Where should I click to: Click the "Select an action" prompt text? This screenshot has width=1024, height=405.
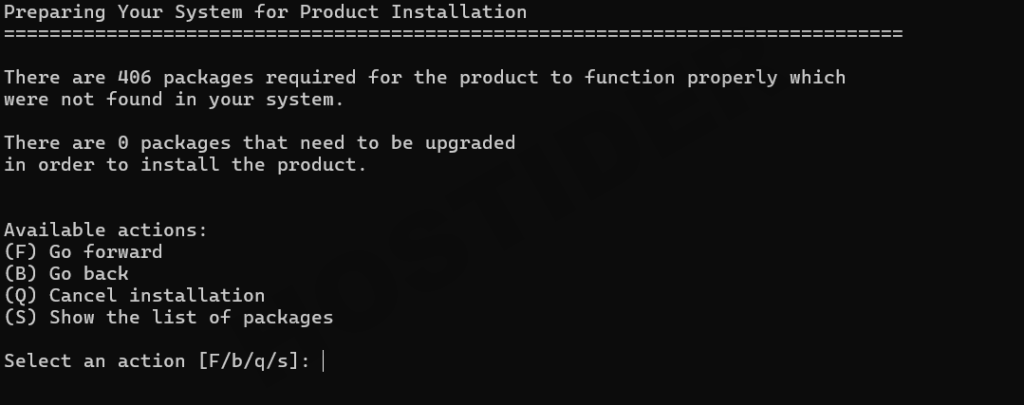click(x=97, y=361)
